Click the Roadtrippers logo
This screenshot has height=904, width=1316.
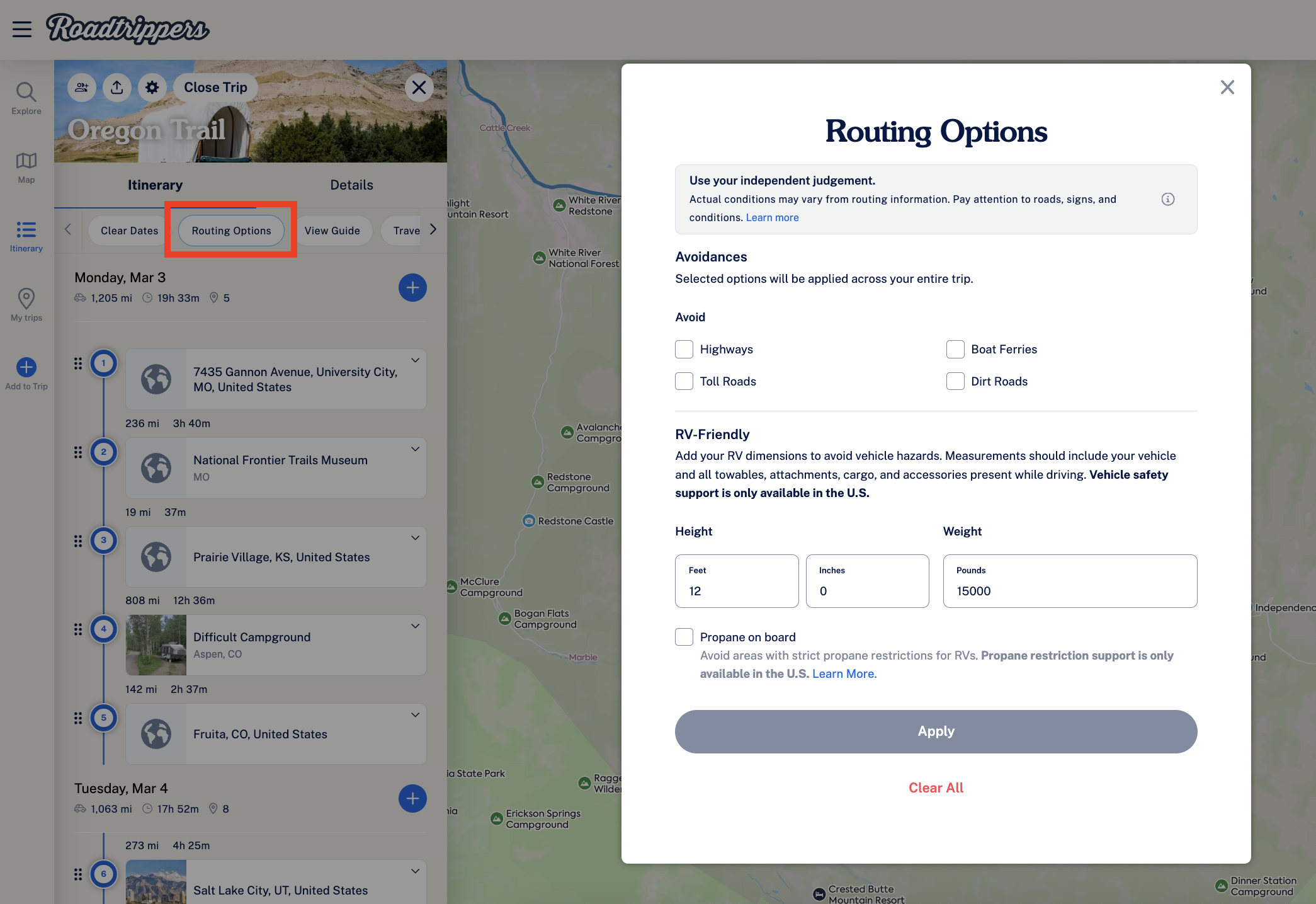tap(127, 29)
